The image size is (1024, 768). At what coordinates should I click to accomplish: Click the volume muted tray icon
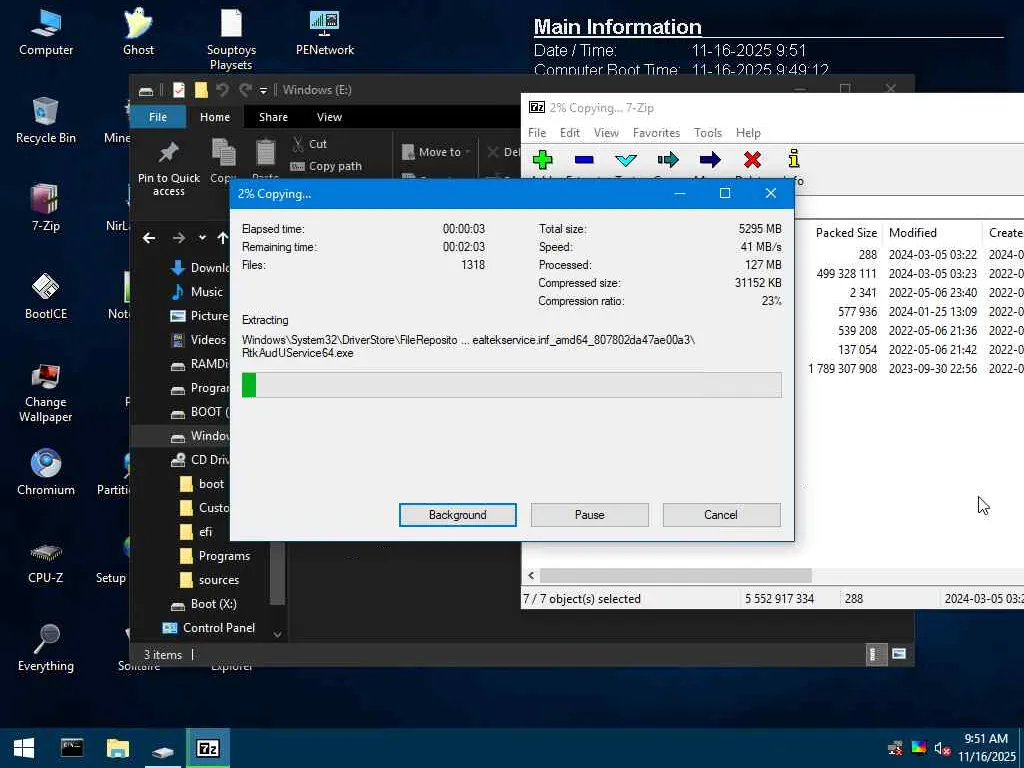coord(941,748)
